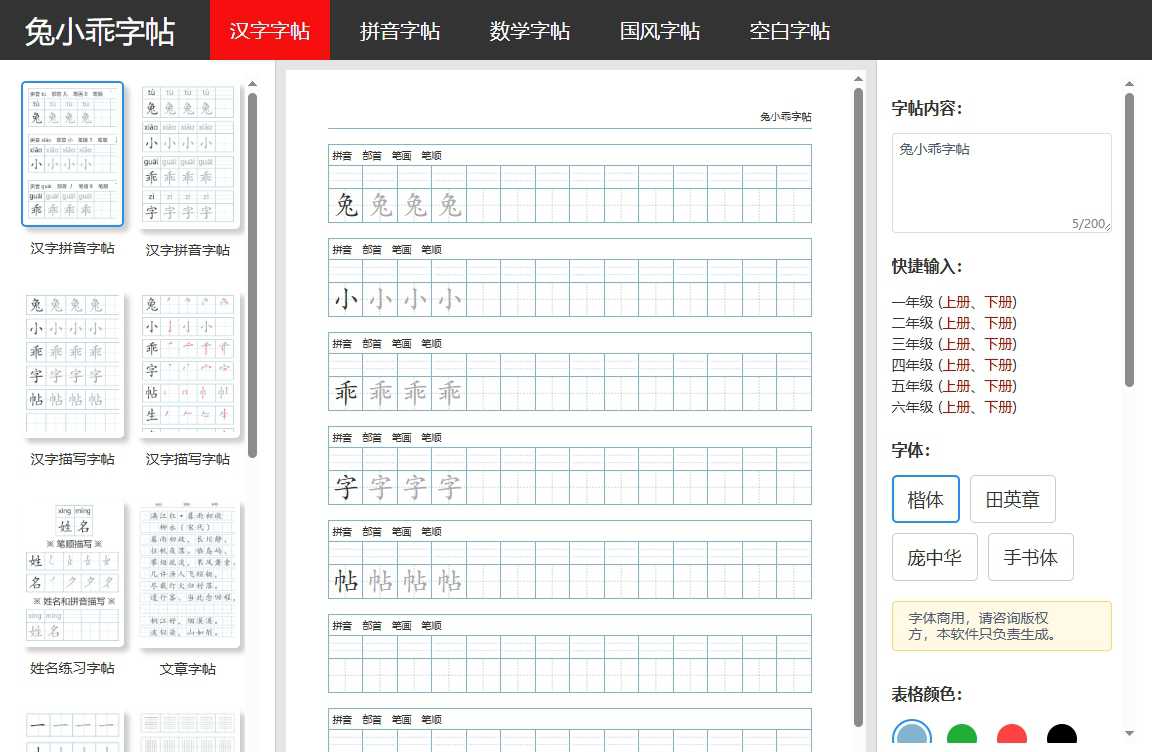Open the 空白字帖 section
This screenshot has width=1152, height=752.
[789, 31]
